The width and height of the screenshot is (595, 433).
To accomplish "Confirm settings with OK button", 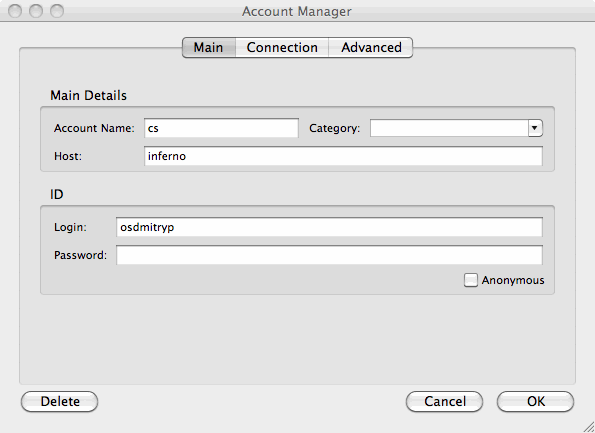I will [x=535, y=402].
